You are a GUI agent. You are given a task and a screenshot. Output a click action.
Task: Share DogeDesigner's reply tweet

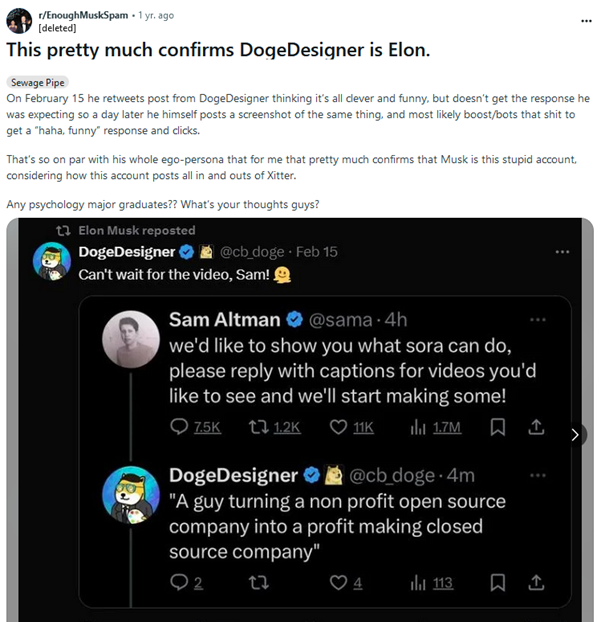click(536, 582)
